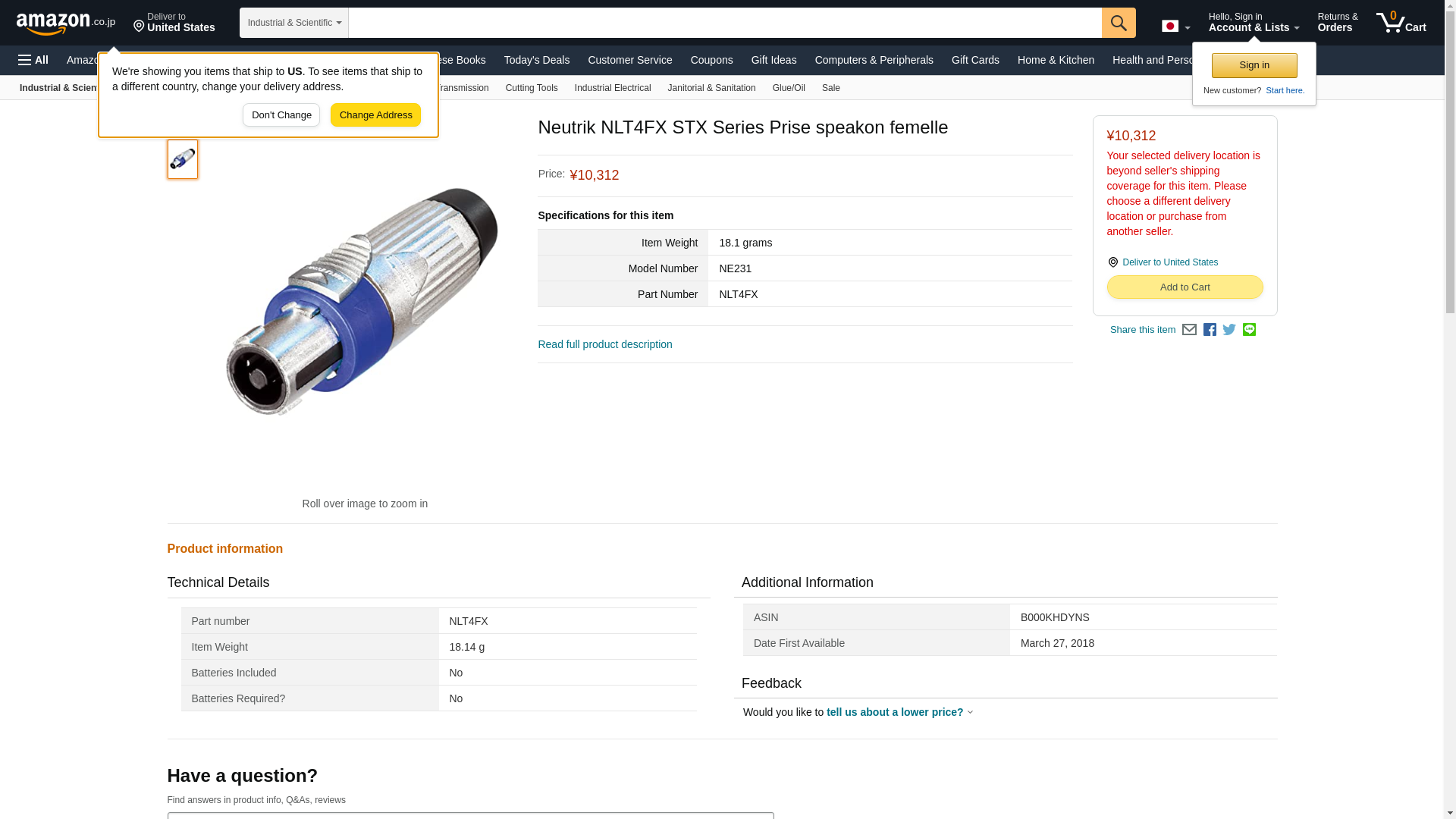The image size is (1456, 819).
Task: Click into the main search field
Action: click(724, 23)
